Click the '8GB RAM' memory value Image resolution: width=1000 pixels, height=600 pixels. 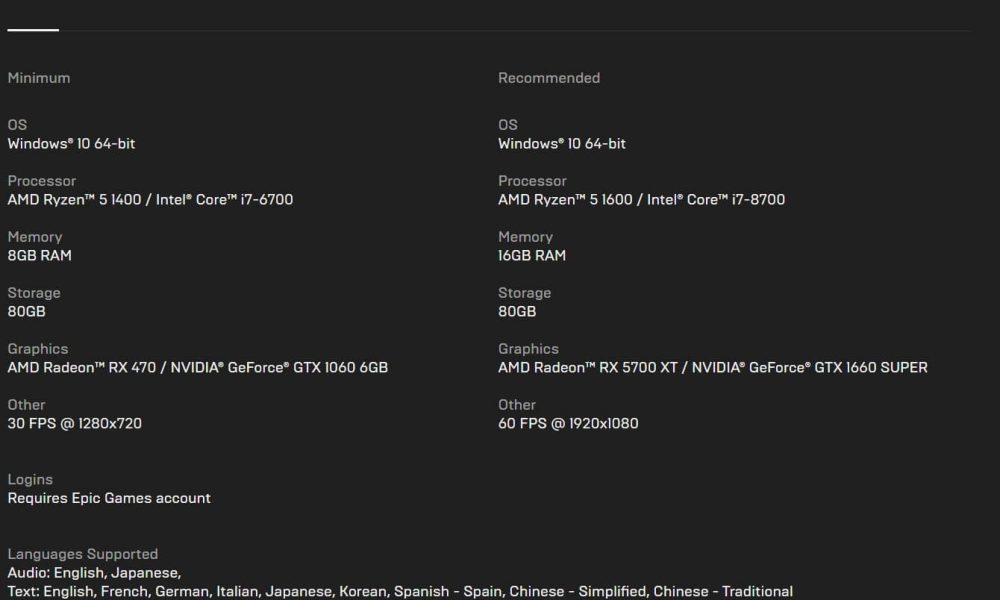pos(40,256)
